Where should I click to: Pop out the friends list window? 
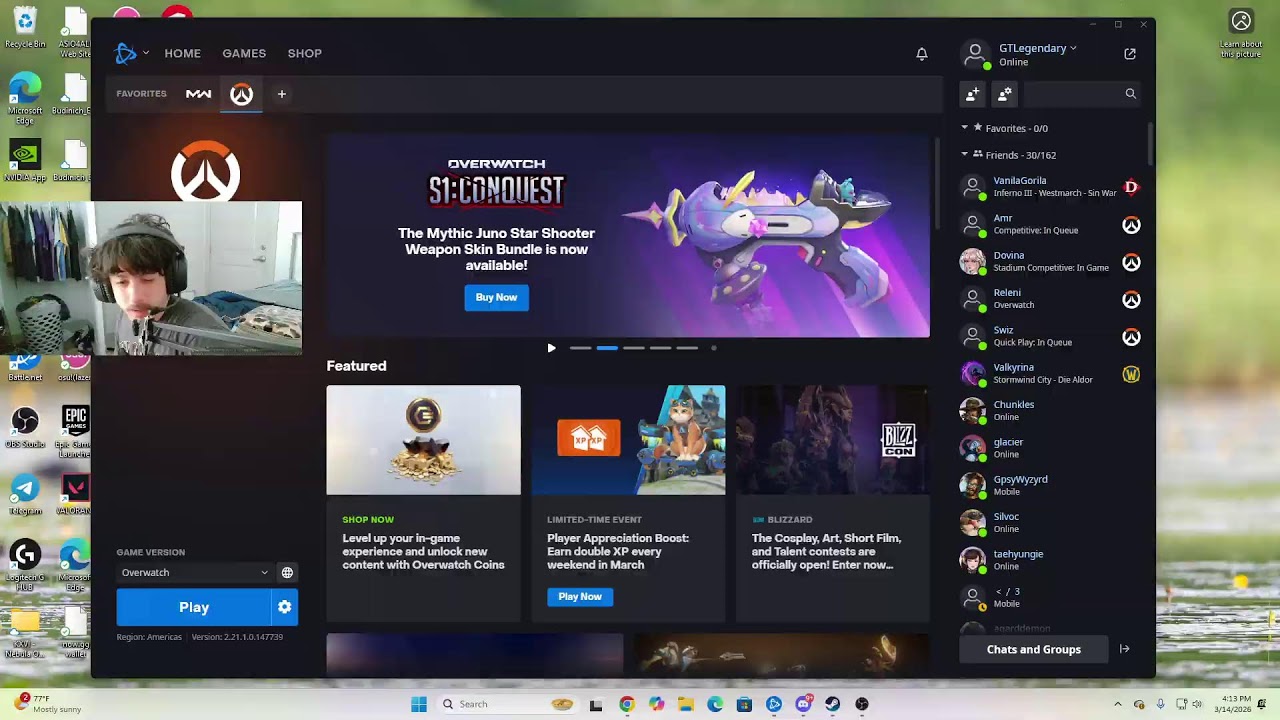click(1130, 54)
